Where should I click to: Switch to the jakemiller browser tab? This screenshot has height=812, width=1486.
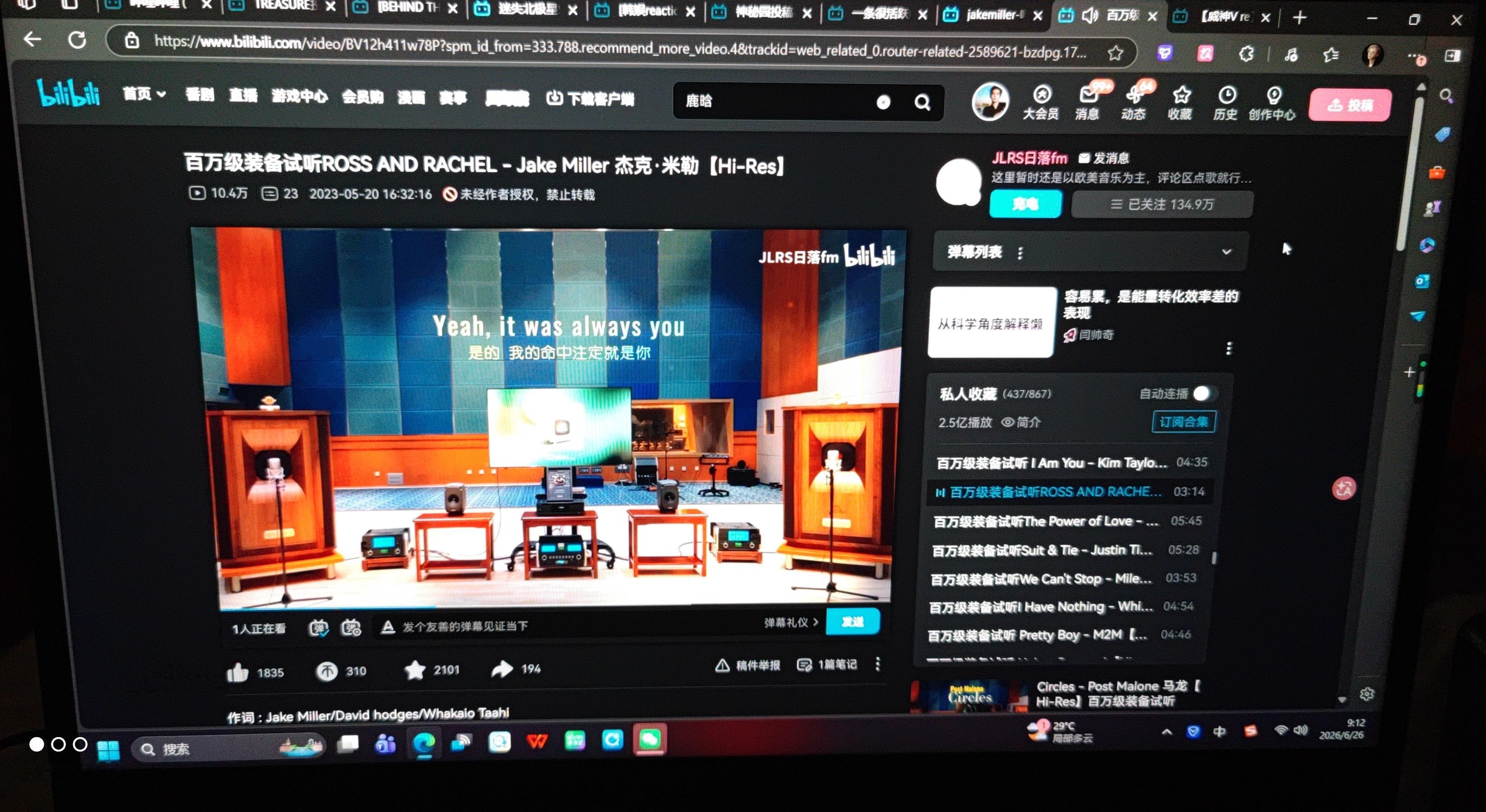point(994,15)
